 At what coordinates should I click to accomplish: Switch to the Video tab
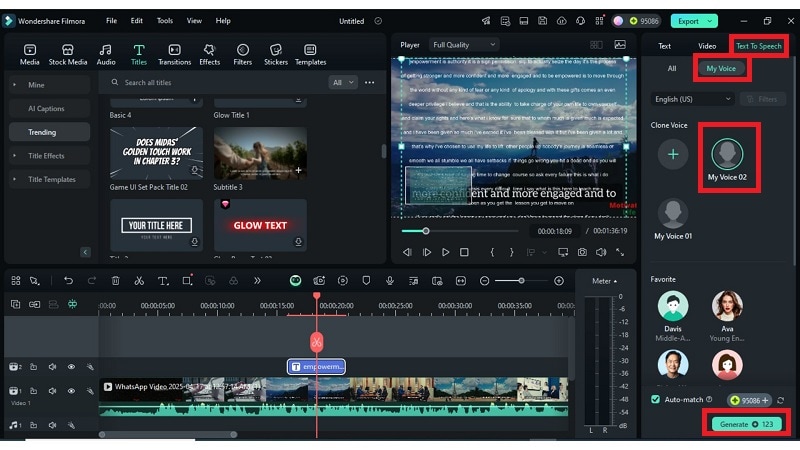tap(707, 46)
